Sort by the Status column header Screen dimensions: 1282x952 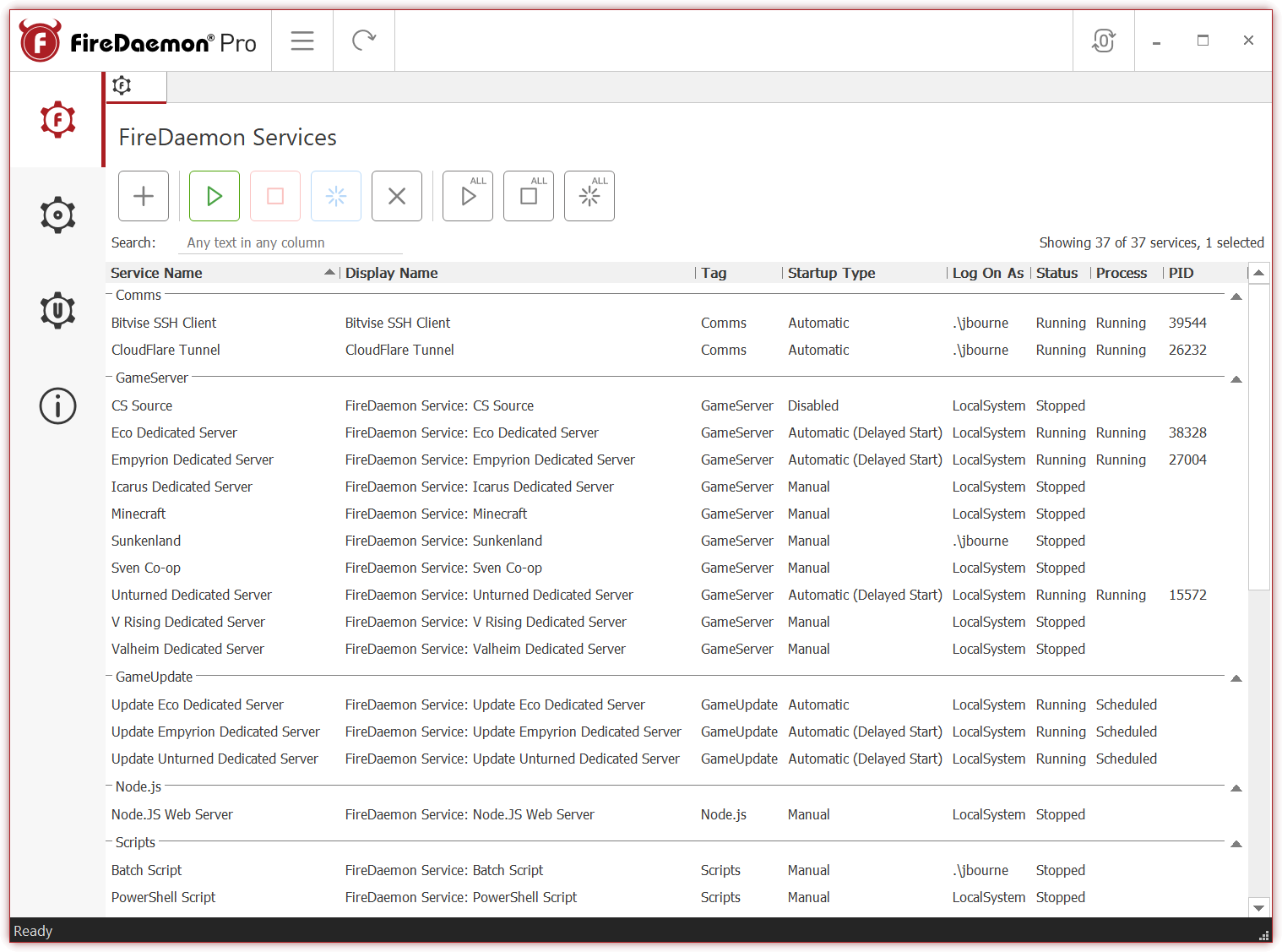[1061, 273]
